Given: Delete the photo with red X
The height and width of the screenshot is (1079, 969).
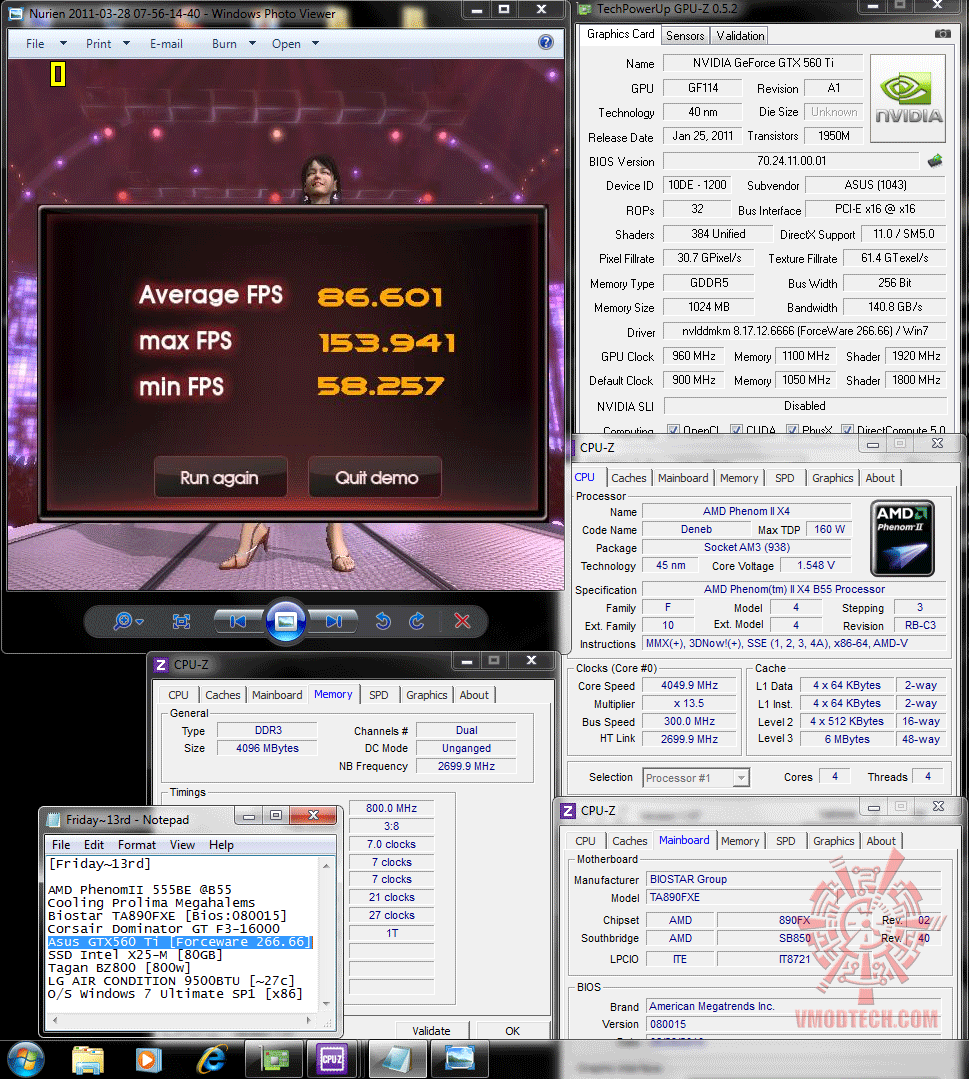Looking at the screenshot, I should coord(462,621).
